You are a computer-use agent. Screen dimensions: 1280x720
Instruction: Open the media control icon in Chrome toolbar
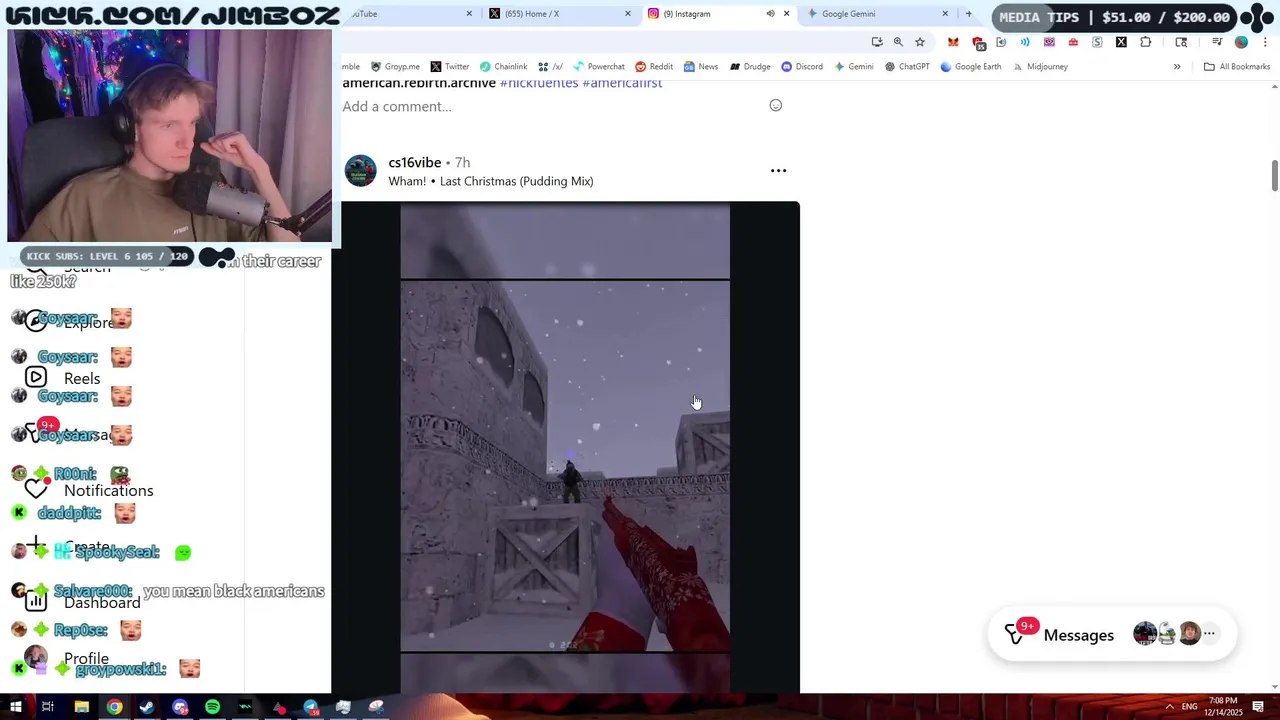1217,42
